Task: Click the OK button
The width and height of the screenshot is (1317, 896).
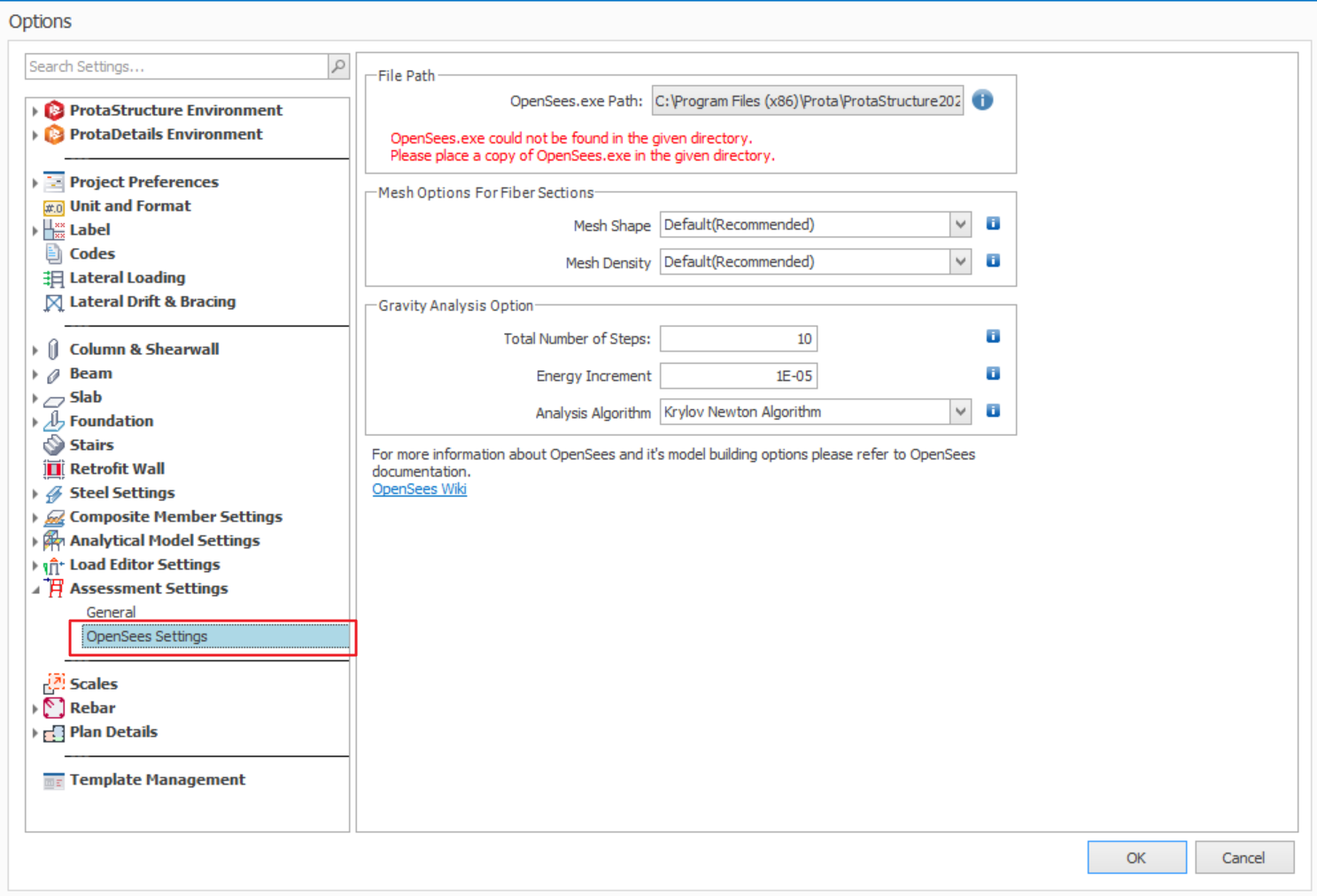Action: click(x=1136, y=857)
